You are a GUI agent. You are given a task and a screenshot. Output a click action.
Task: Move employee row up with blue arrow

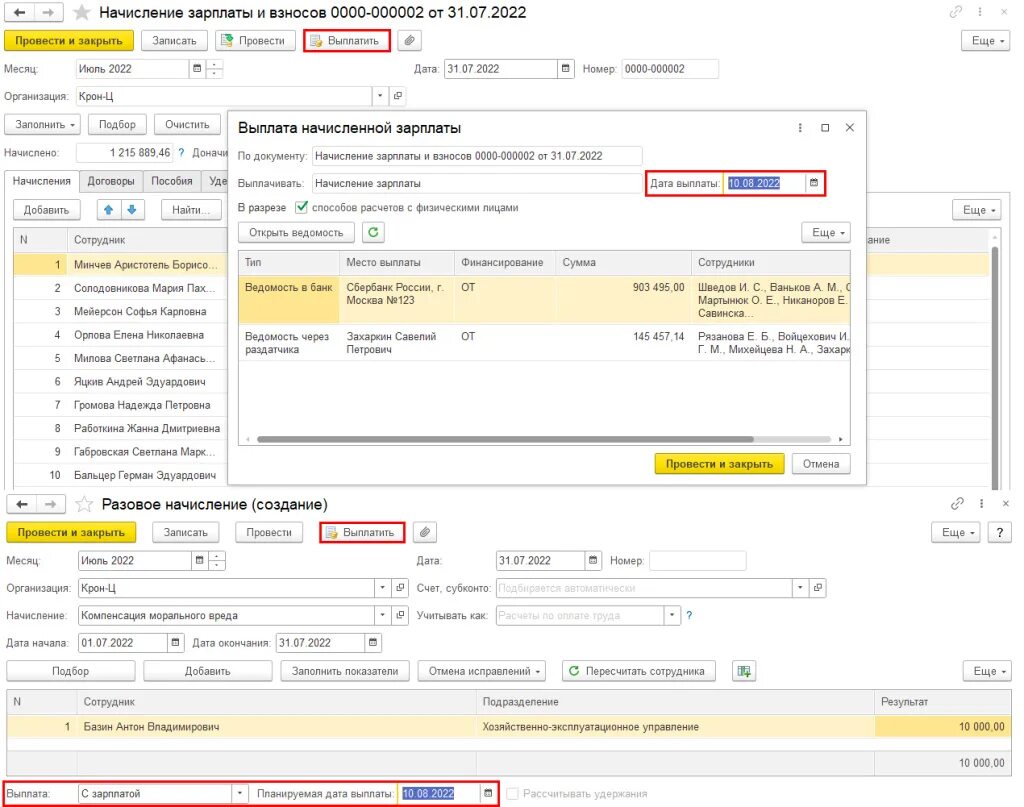(108, 210)
